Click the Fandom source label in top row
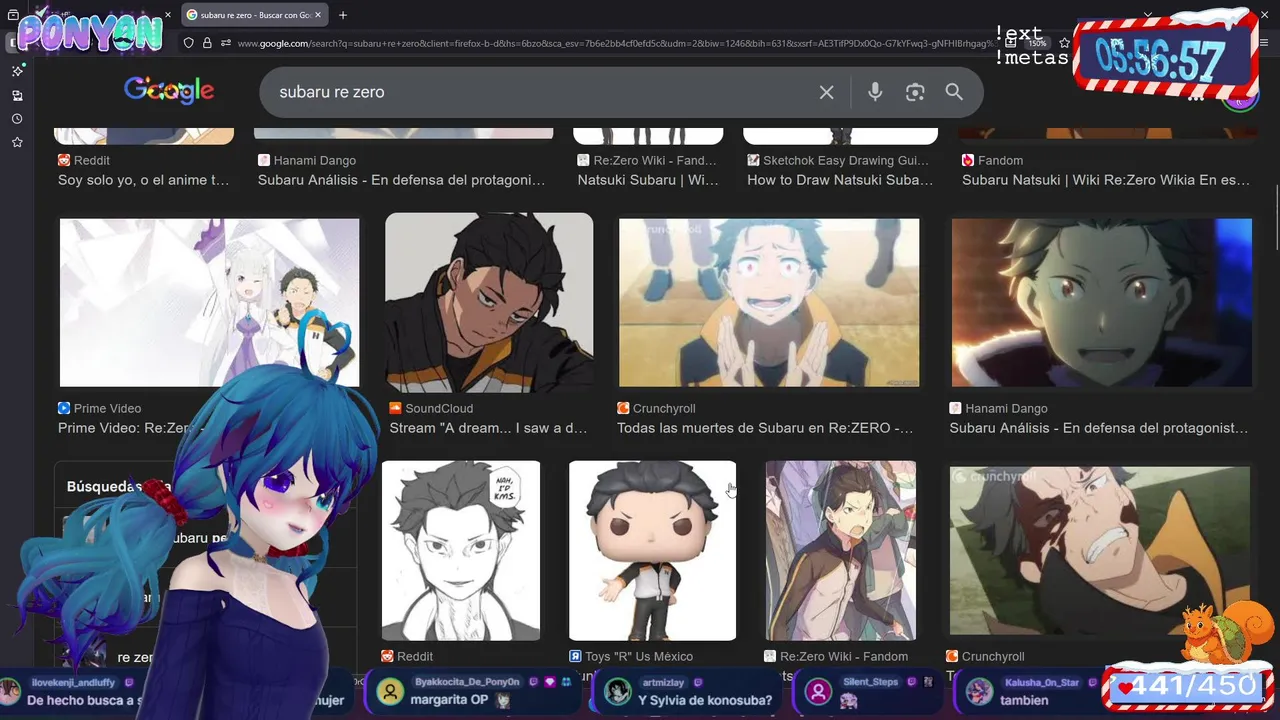This screenshot has height=720, width=1280. pos(992,160)
